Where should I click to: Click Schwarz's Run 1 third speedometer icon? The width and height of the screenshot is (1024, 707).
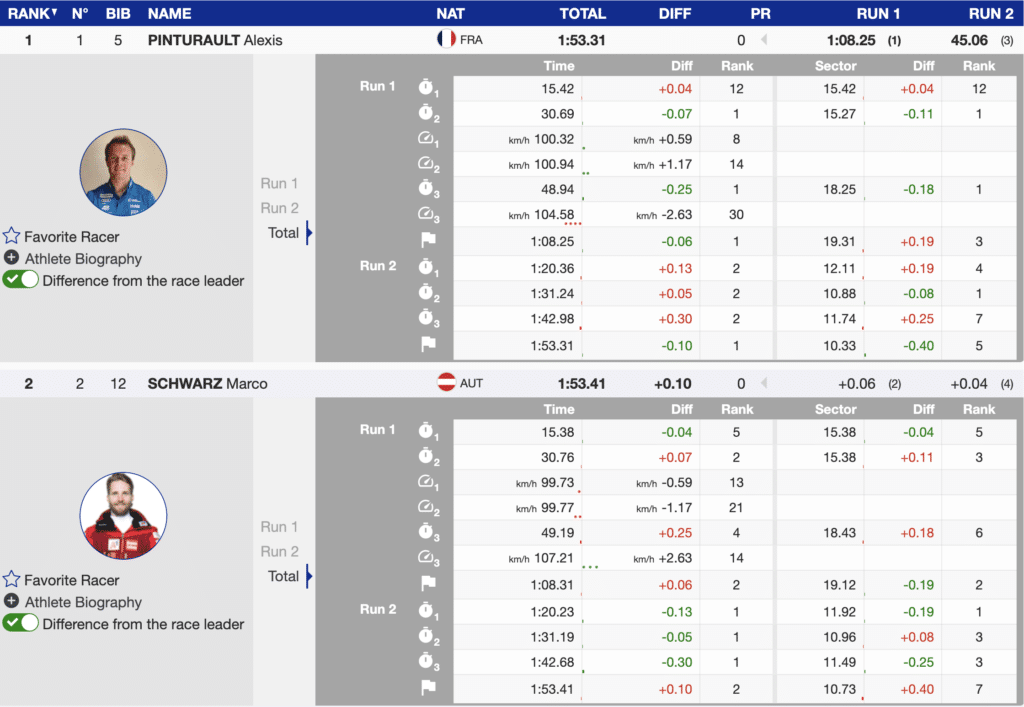(427, 559)
